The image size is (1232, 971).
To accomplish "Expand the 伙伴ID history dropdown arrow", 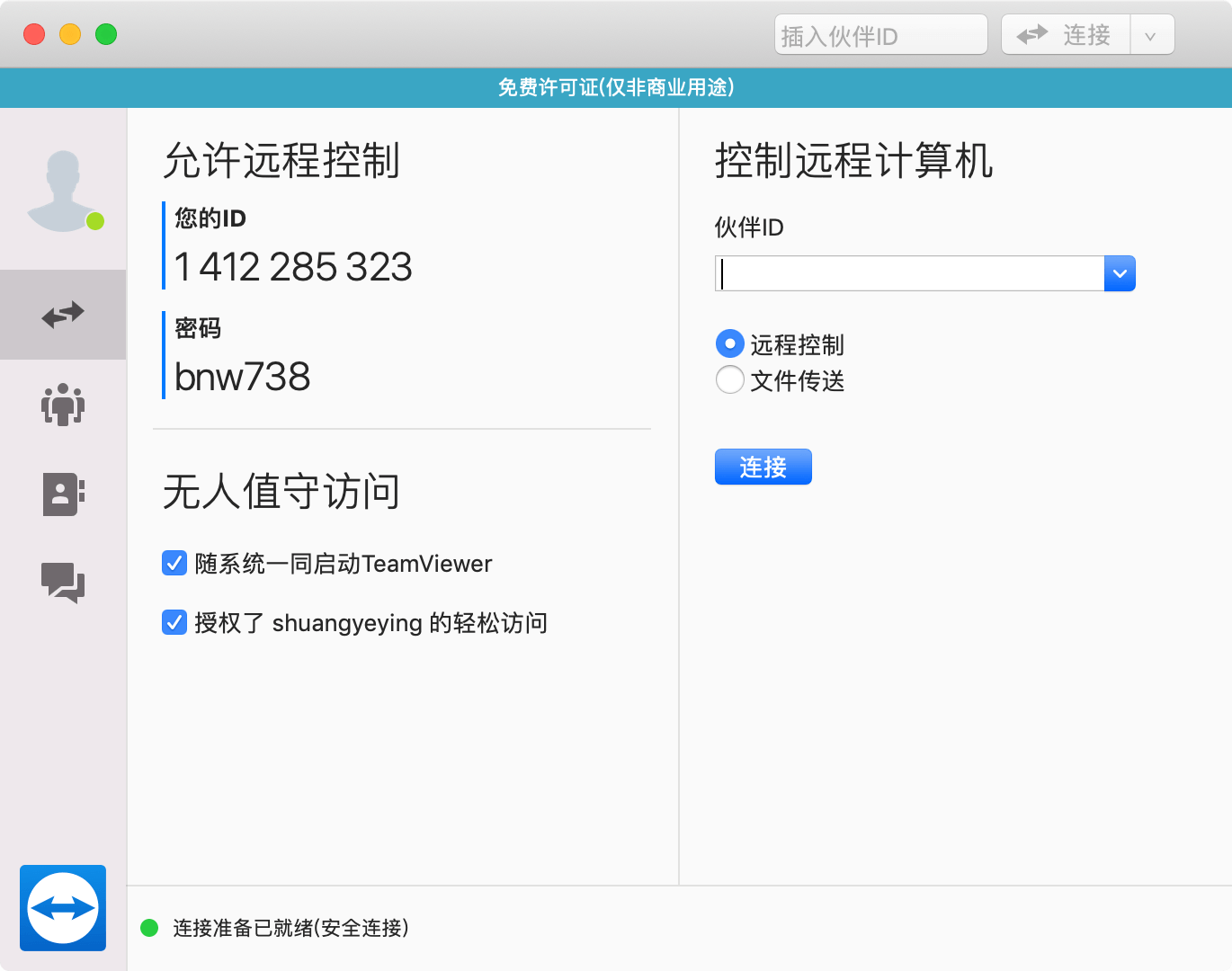I will coord(1120,273).
